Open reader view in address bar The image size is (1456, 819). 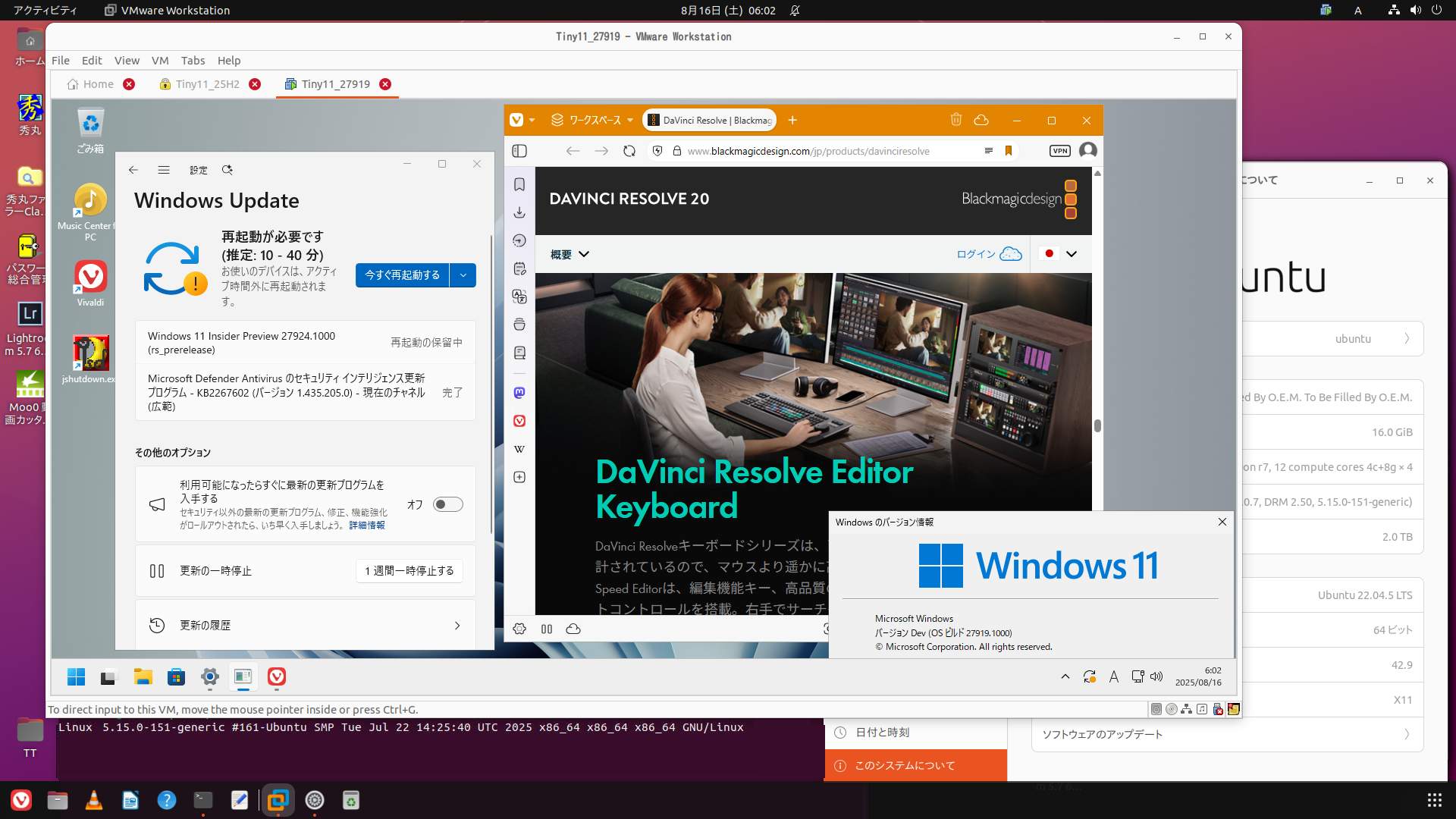click(988, 151)
